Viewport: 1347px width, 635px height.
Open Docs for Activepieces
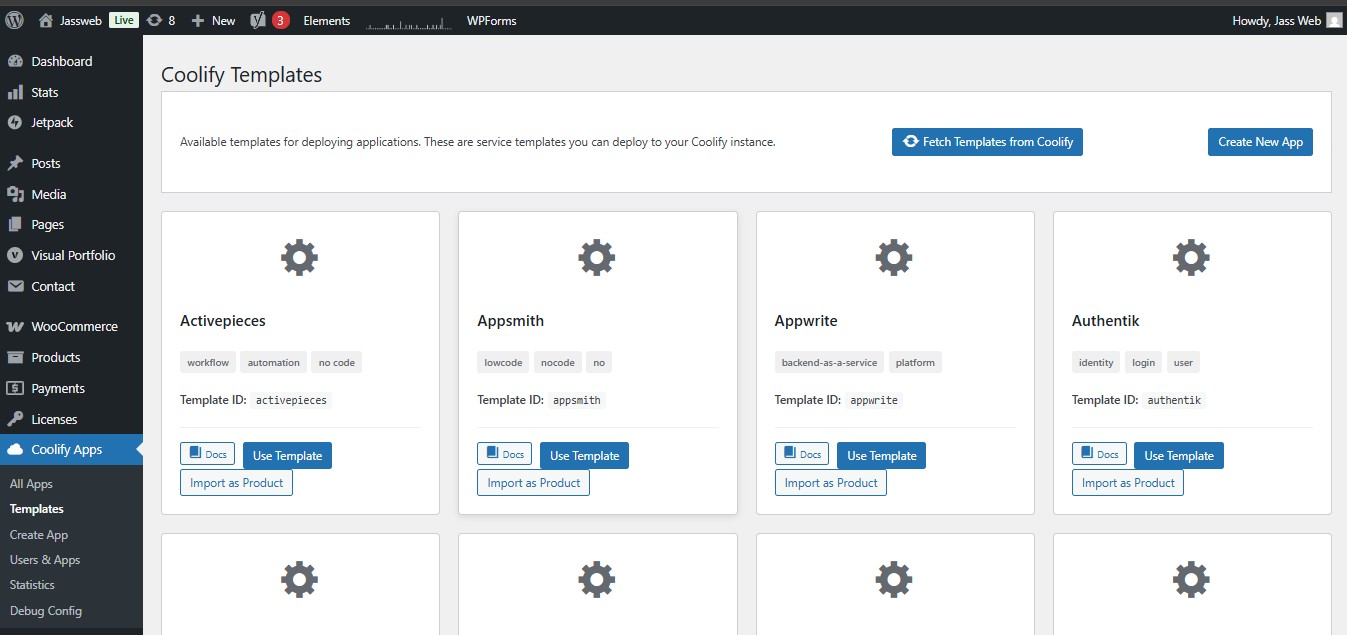207,454
